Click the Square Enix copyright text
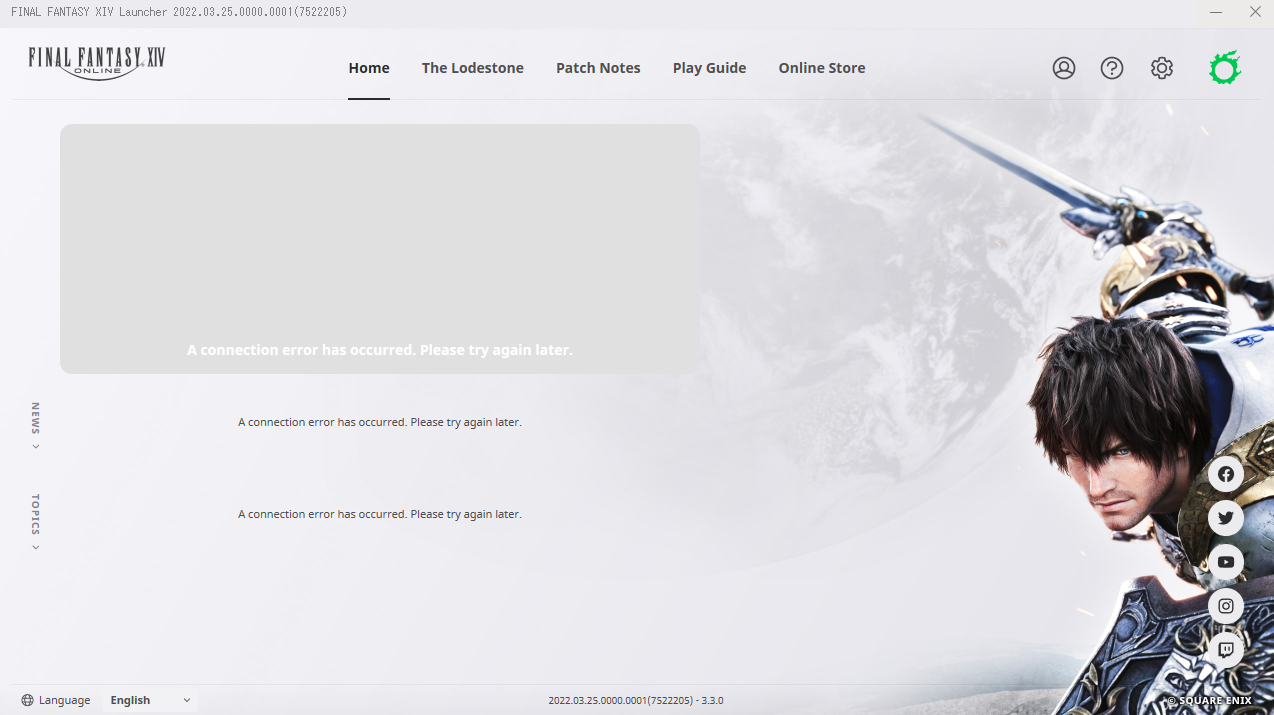 [1210, 701]
